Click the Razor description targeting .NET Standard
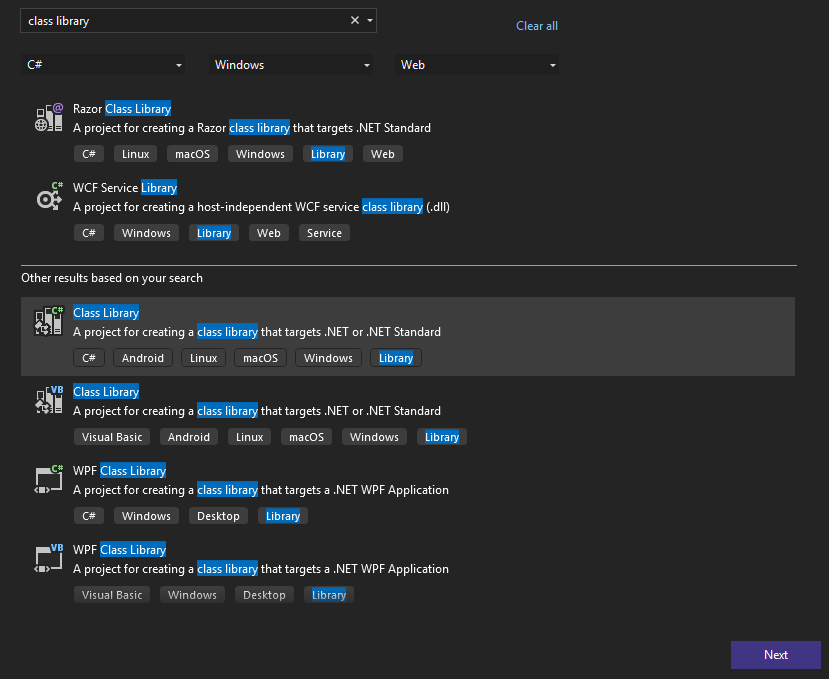Viewport: 829px width, 679px height. pyautogui.click(x=252, y=128)
